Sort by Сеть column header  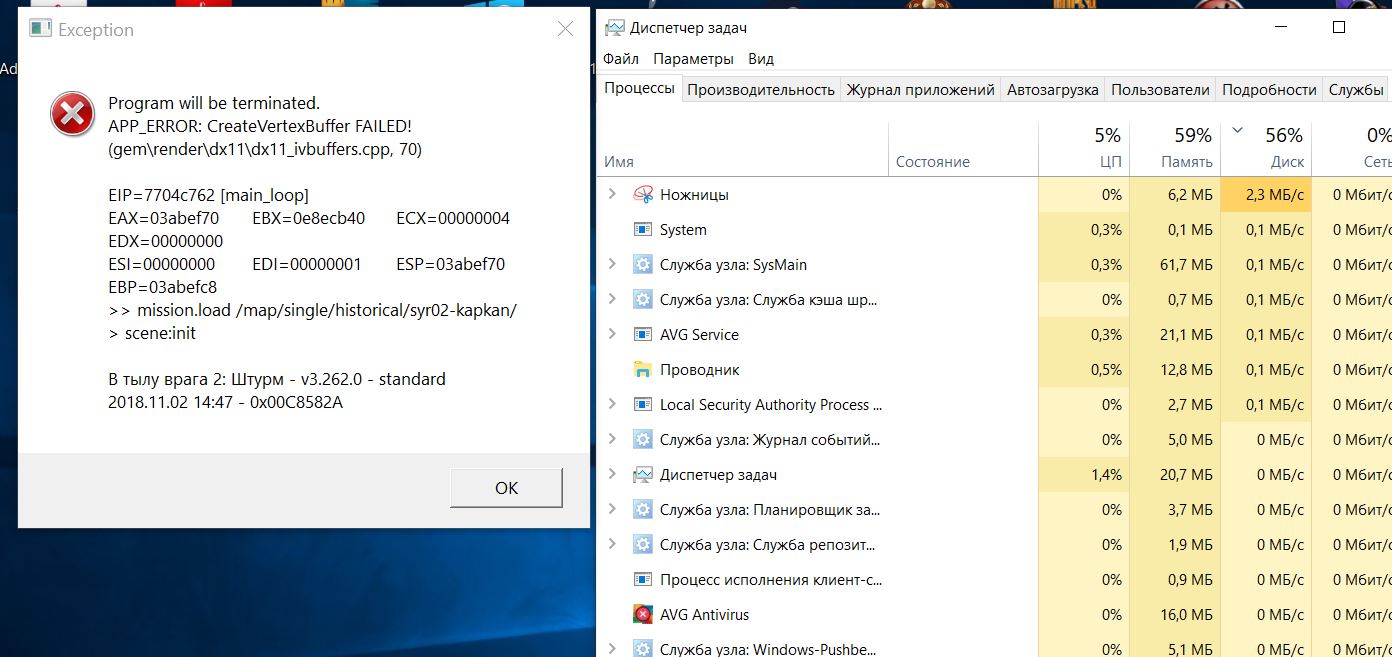[x=1352, y=149]
